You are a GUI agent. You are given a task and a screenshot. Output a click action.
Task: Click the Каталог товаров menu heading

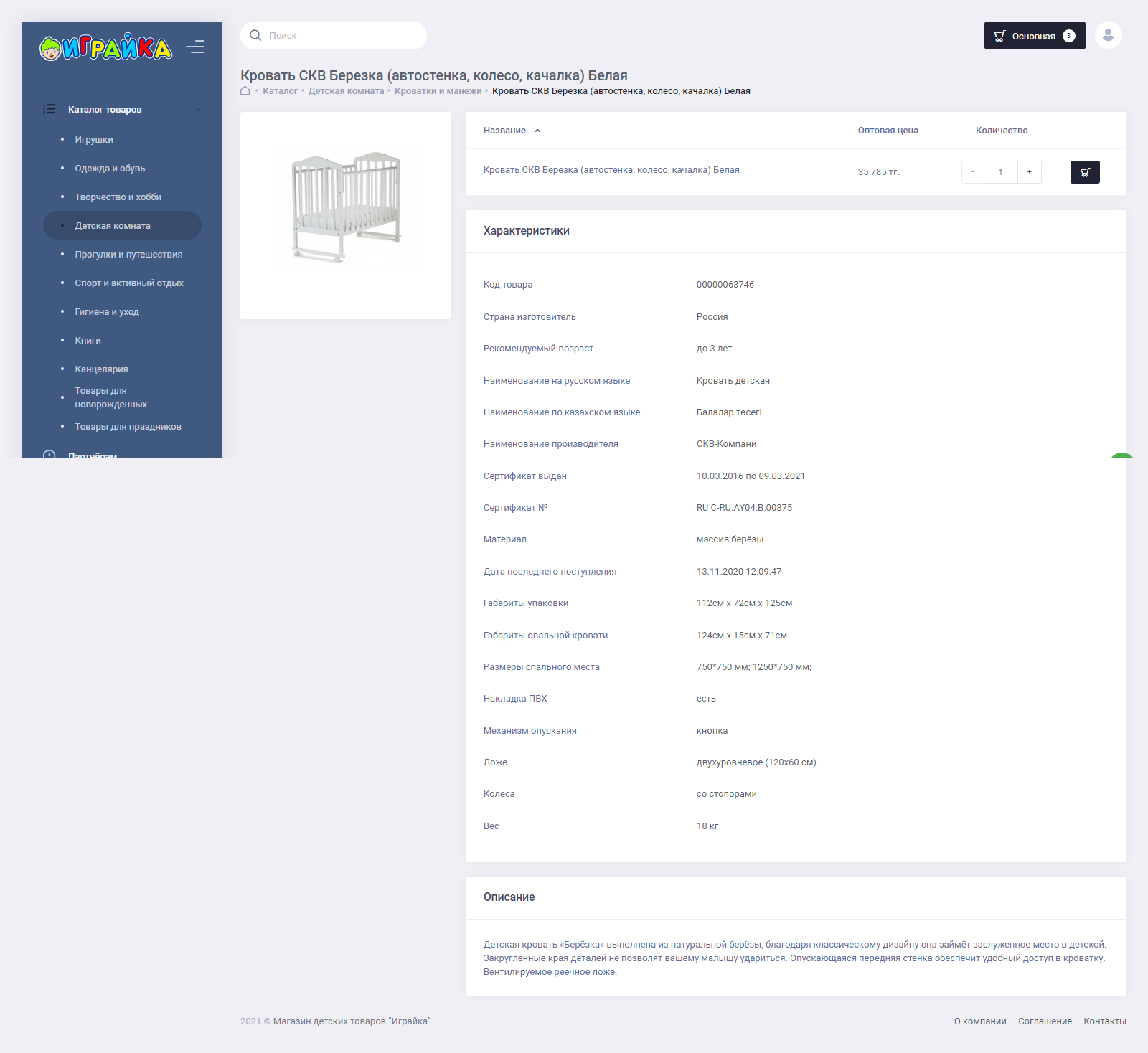[105, 110]
